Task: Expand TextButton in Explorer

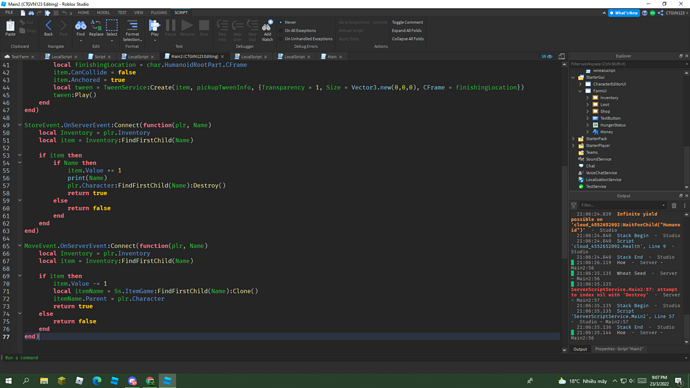Action: (587, 118)
